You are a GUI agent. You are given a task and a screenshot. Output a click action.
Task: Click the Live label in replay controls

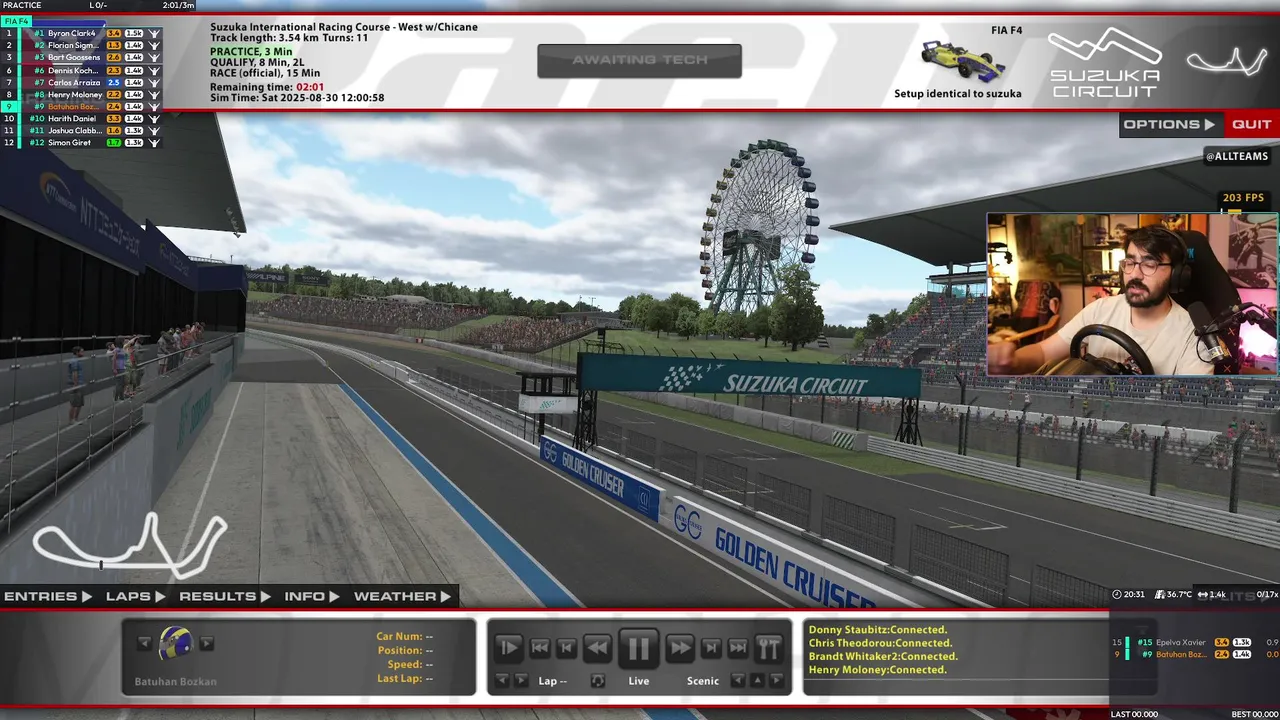(638, 681)
